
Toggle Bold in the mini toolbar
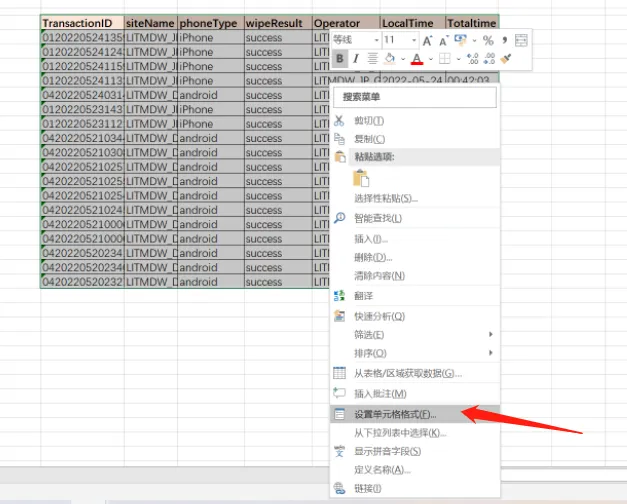point(339,59)
